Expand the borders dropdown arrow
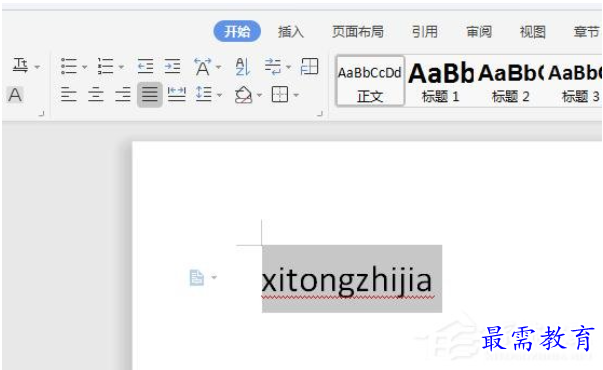 click(x=296, y=95)
